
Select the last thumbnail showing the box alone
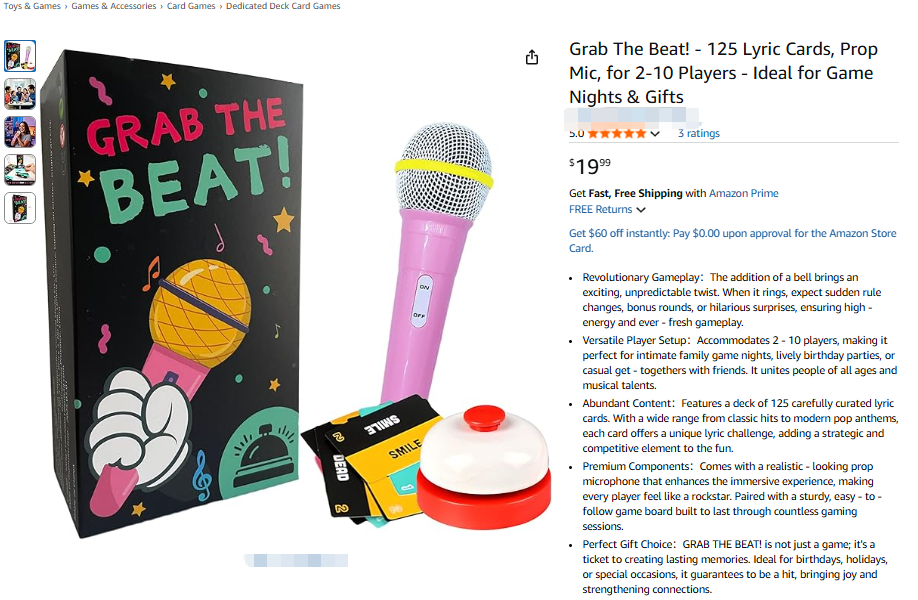pos(20,208)
